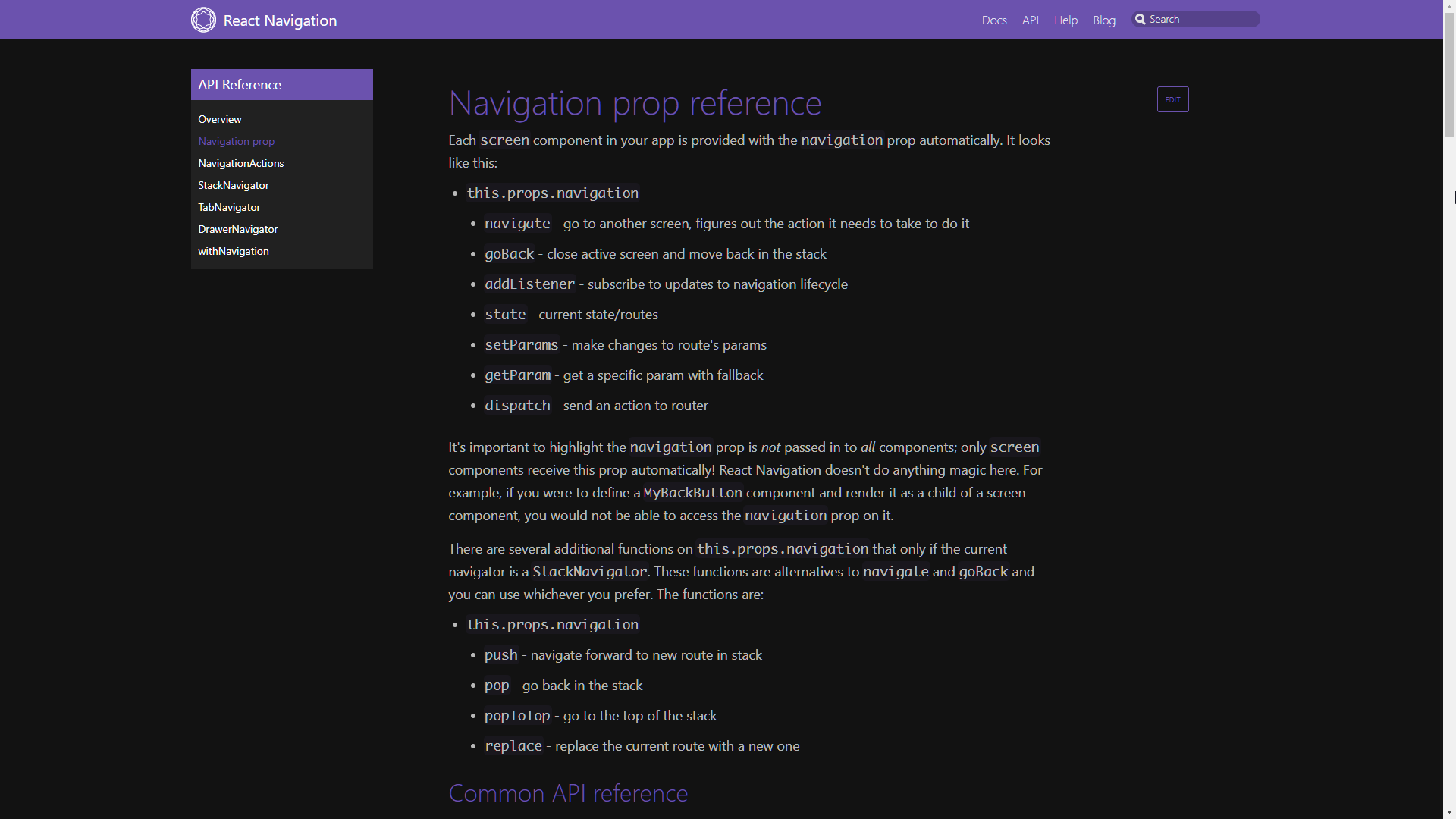Image resolution: width=1456 pixels, height=819 pixels.
Task: Open NavigationActions in the sidebar
Action: (241, 163)
